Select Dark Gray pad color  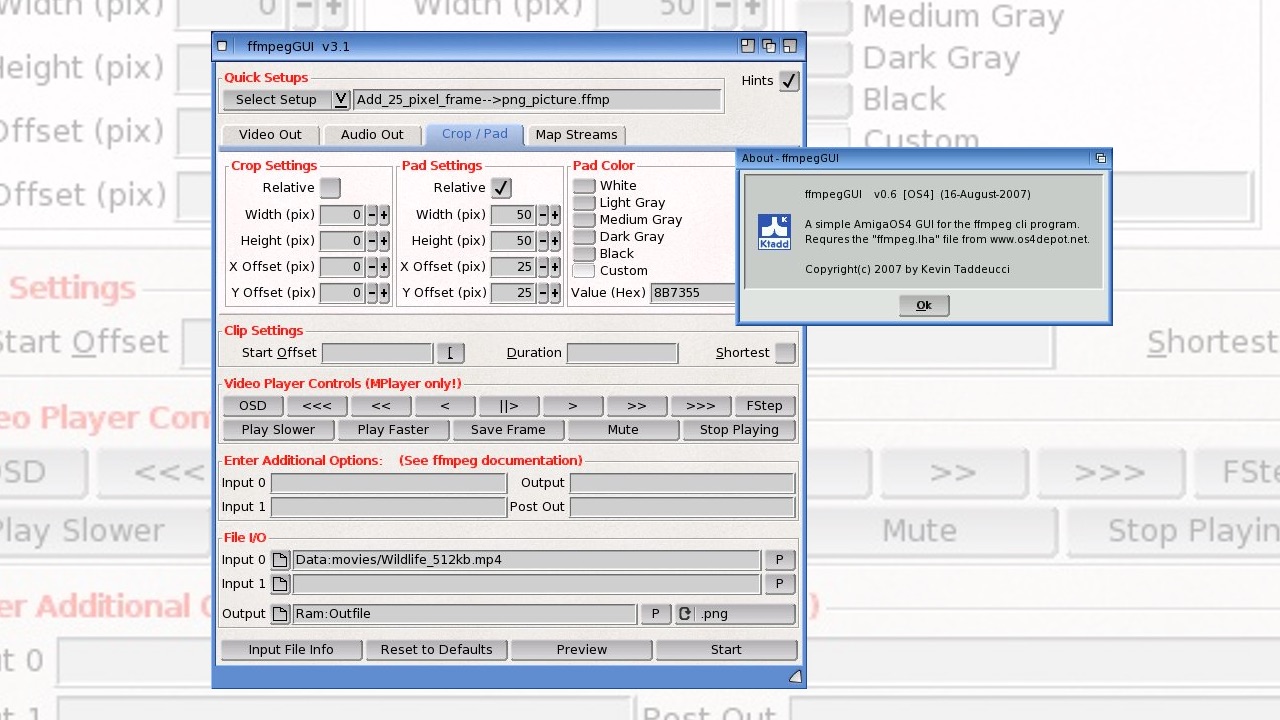(584, 237)
